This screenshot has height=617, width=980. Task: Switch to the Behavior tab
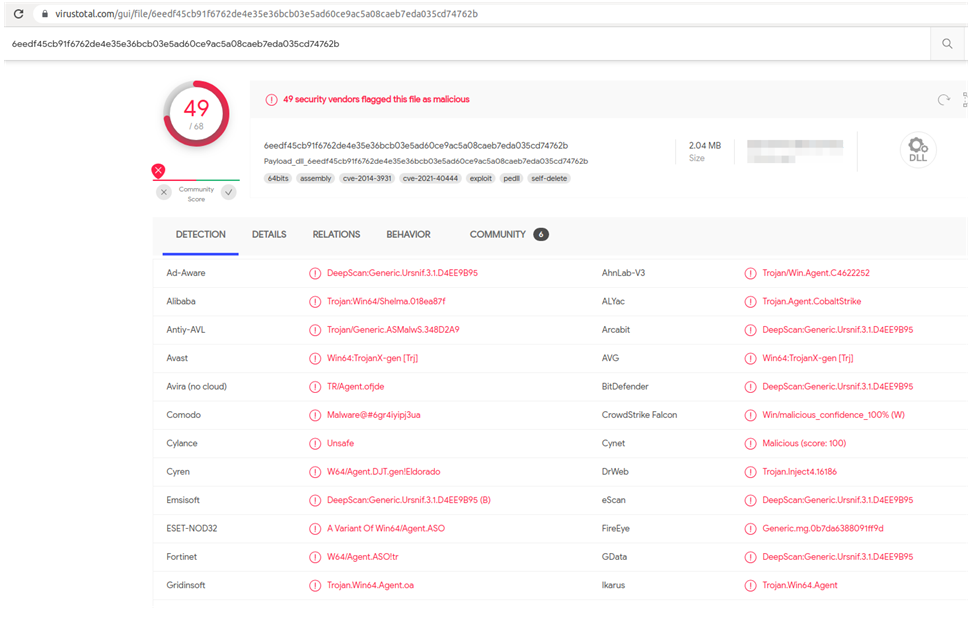pyautogui.click(x=408, y=234)
